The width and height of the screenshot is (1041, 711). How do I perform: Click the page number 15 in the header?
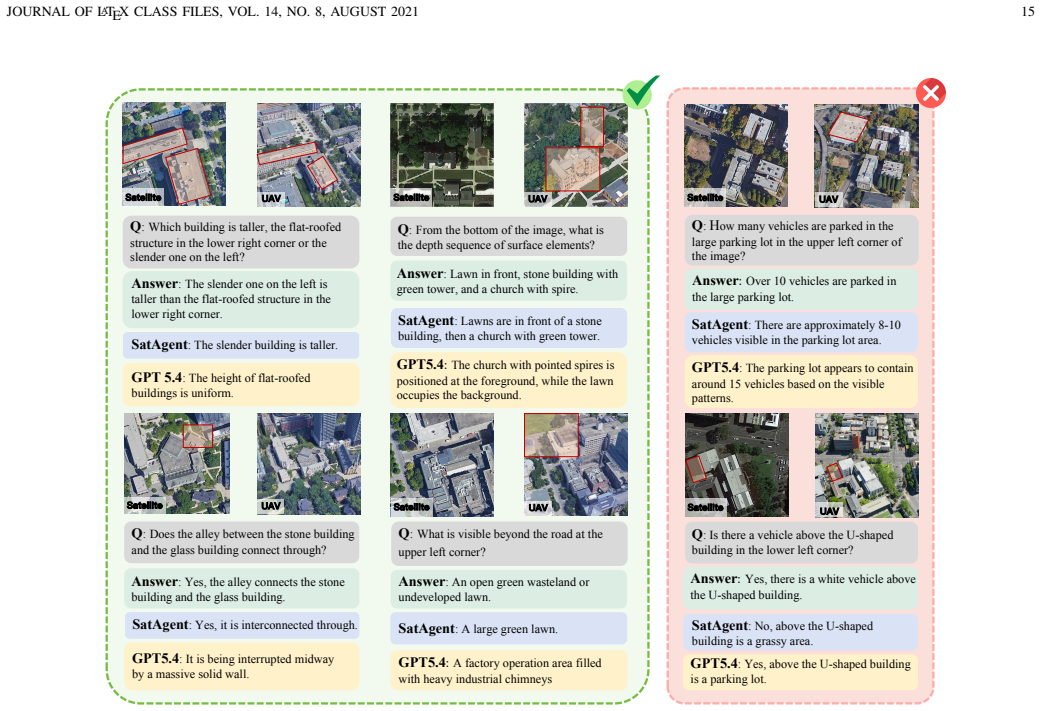point(1028,11)
